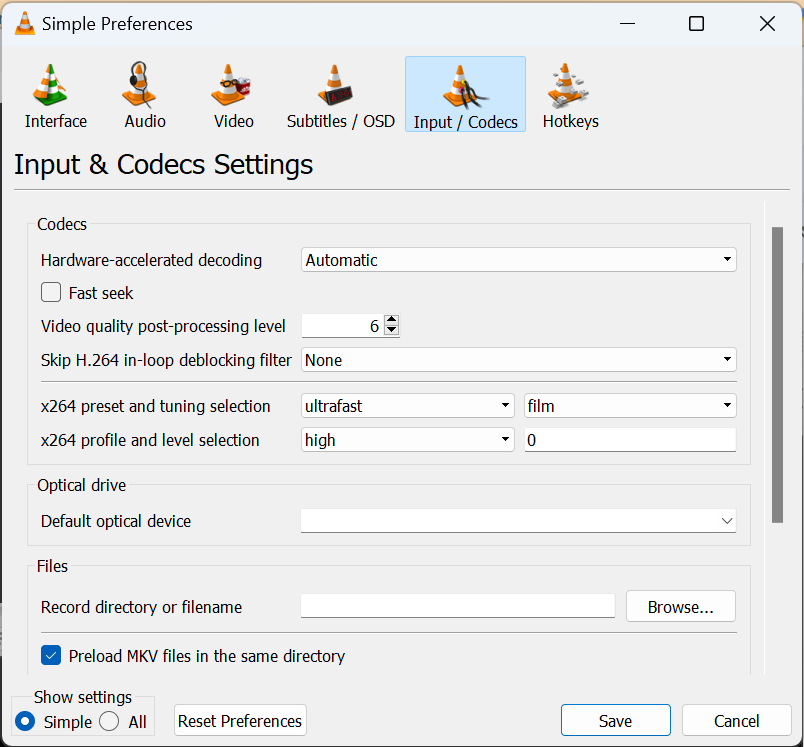
Task: Open the Video preferences icon
Action: click(x=232, y=94)
